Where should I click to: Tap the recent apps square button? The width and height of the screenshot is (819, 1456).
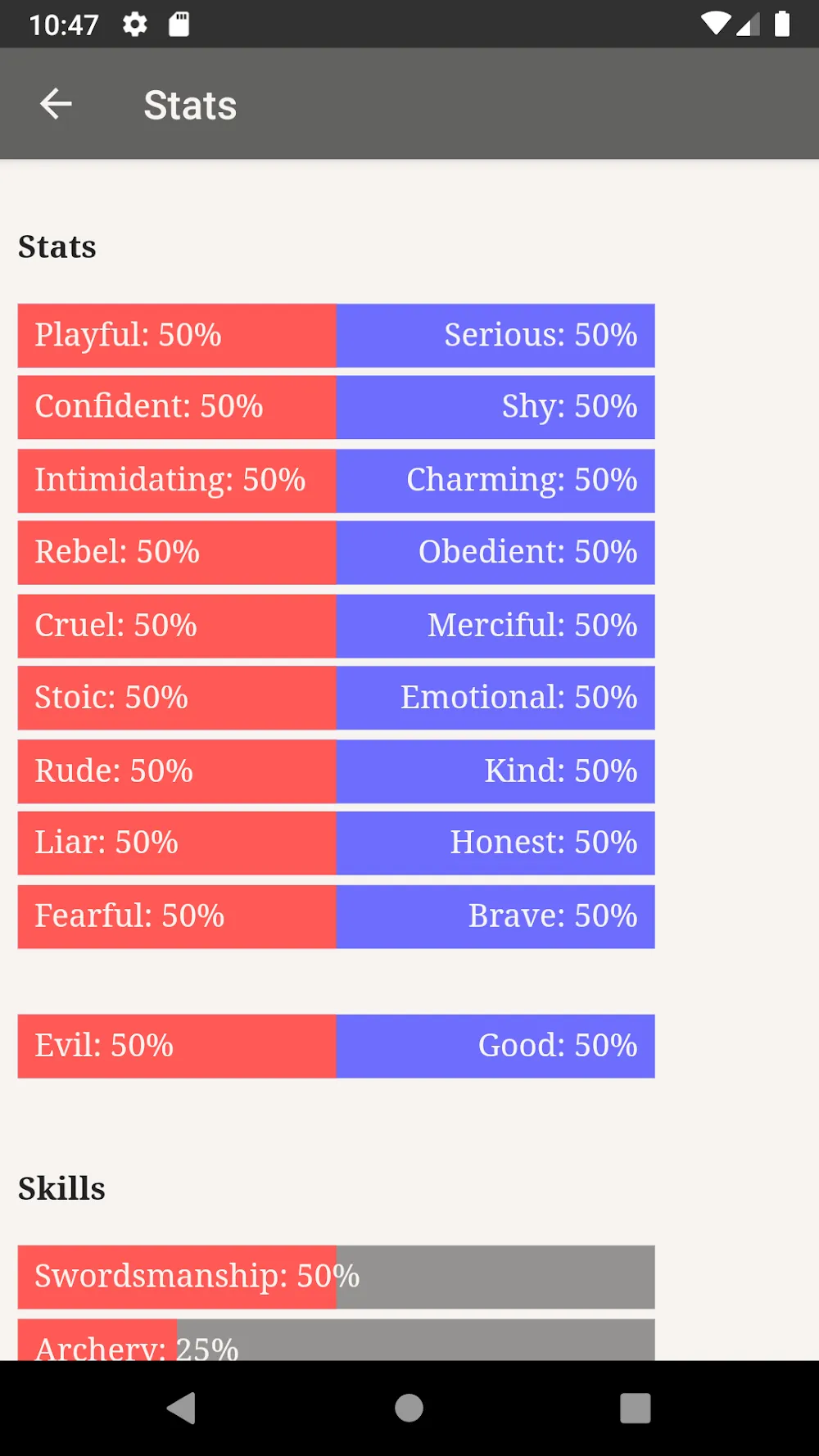click(x=636, y=1409)
